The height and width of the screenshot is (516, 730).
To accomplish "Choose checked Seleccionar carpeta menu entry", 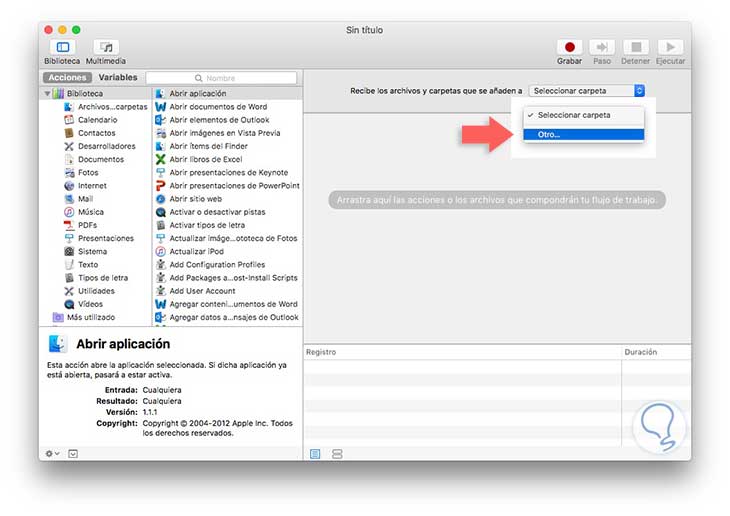I will (x=584, y=115).
